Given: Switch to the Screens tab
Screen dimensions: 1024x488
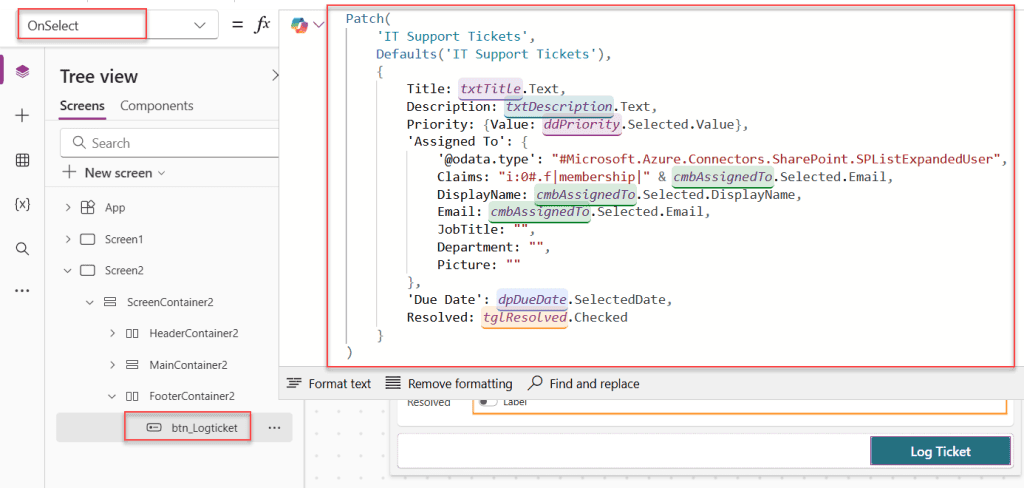Looking at the screenshot, I should (x=82, y=106).
